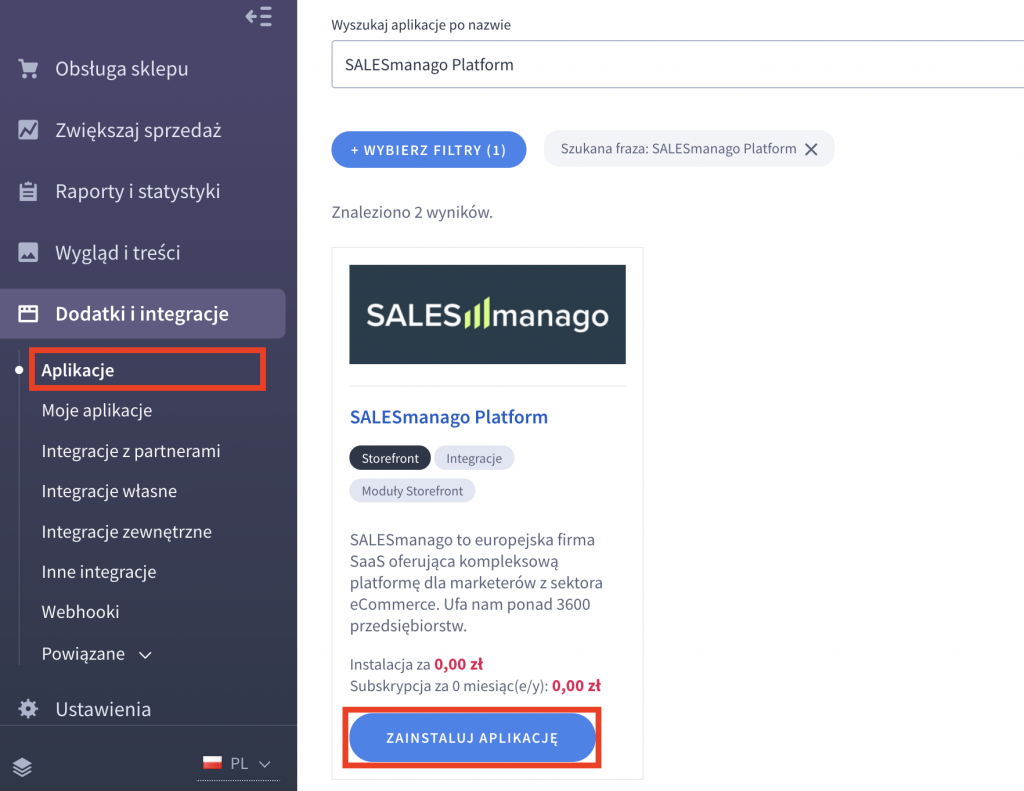Click the Storefront category tag

point(389,457)
